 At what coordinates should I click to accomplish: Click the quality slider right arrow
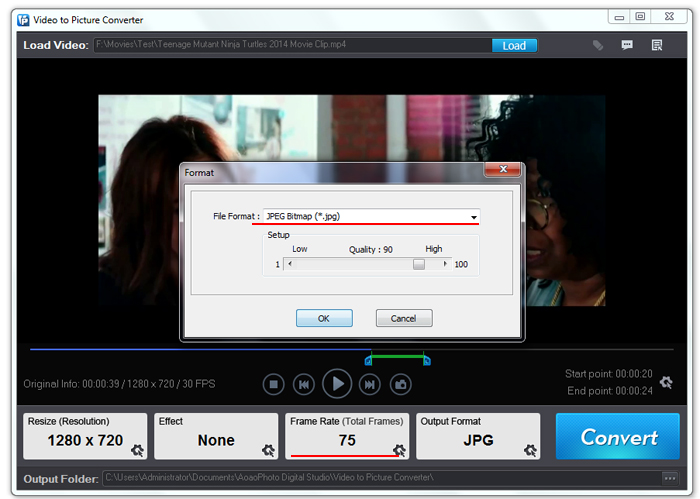coord(445,264)
